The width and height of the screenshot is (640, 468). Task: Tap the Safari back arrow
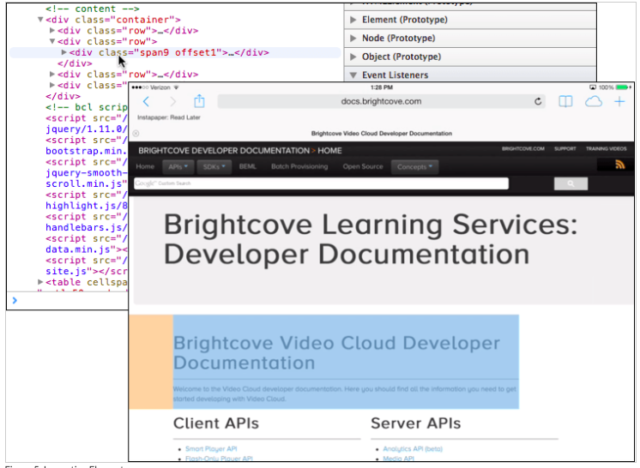147,102
